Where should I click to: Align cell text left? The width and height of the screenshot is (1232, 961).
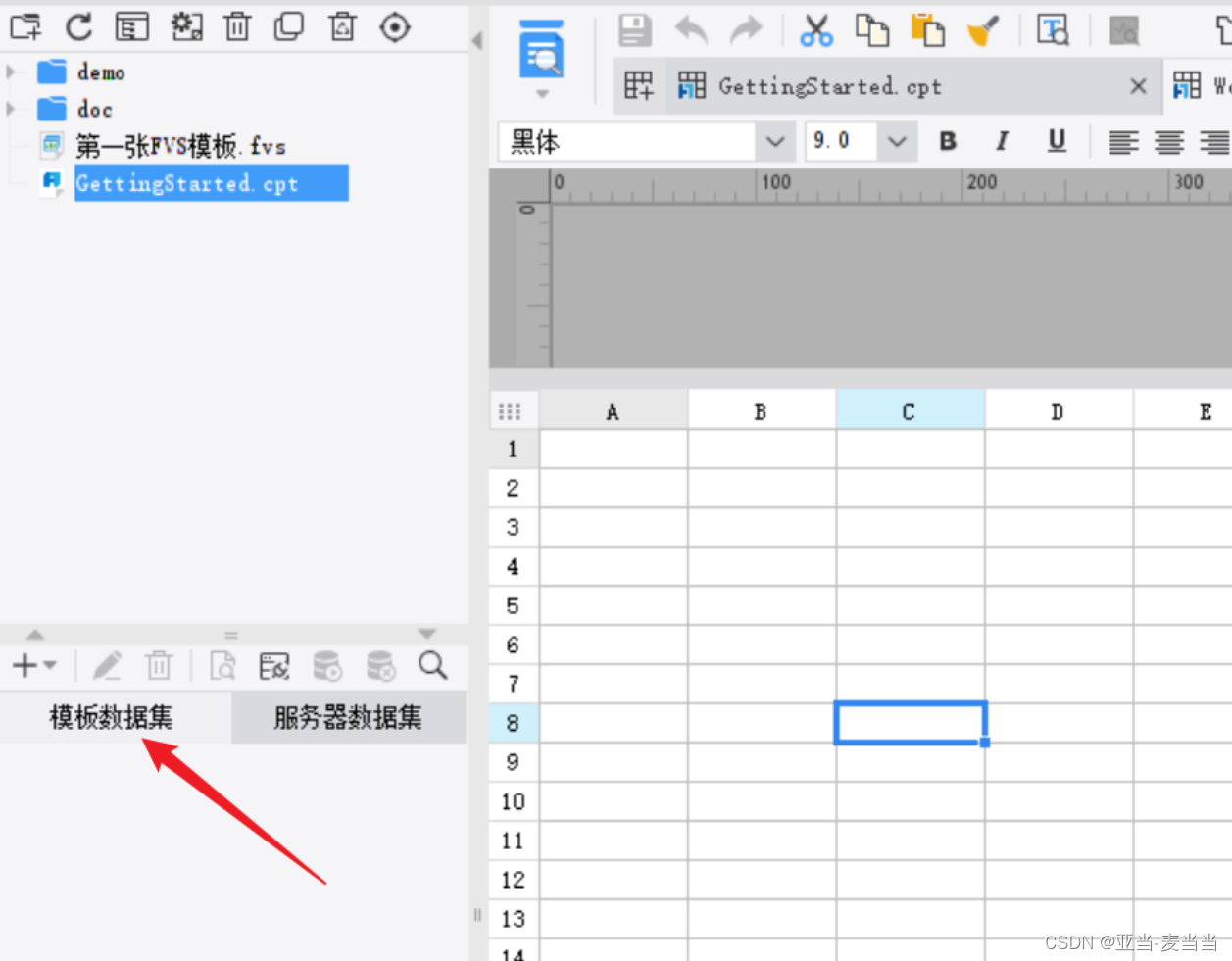1123,143
